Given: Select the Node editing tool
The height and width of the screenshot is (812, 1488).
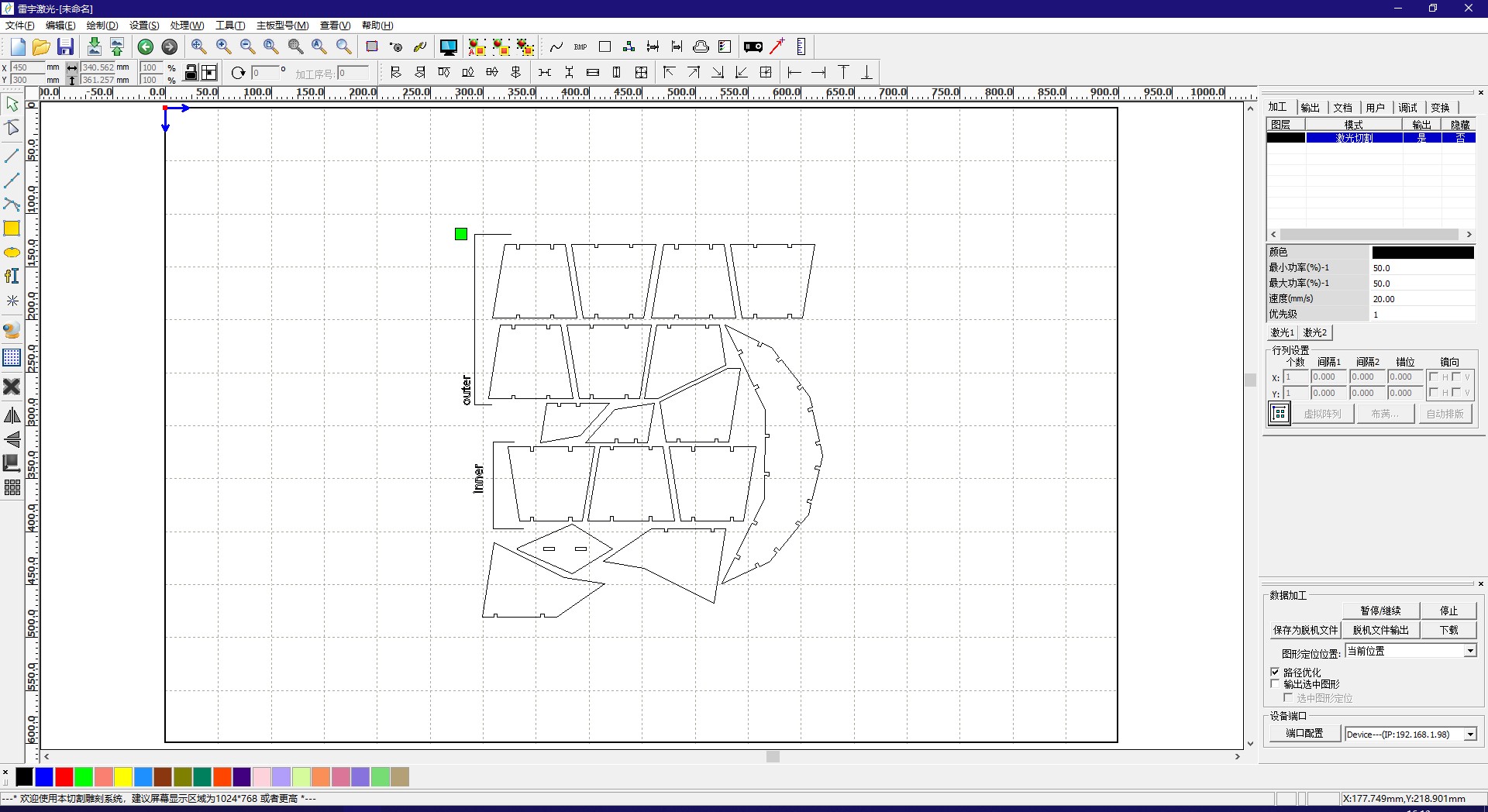Looking at the screenshot, I should click(x=12, y=127).
